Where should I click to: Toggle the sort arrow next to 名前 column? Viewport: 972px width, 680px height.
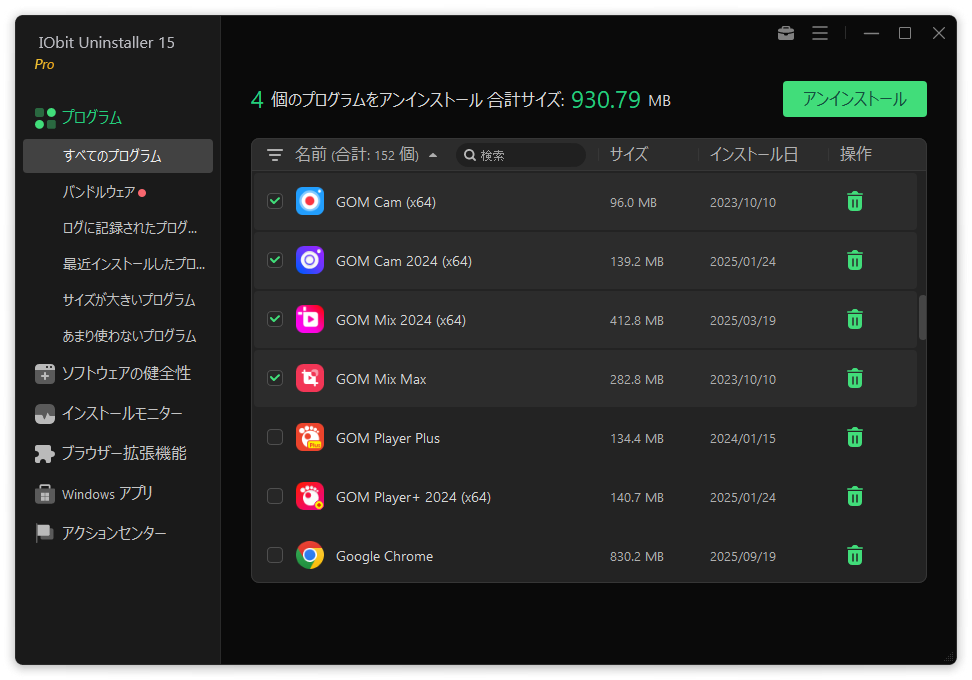coord(433,155)
